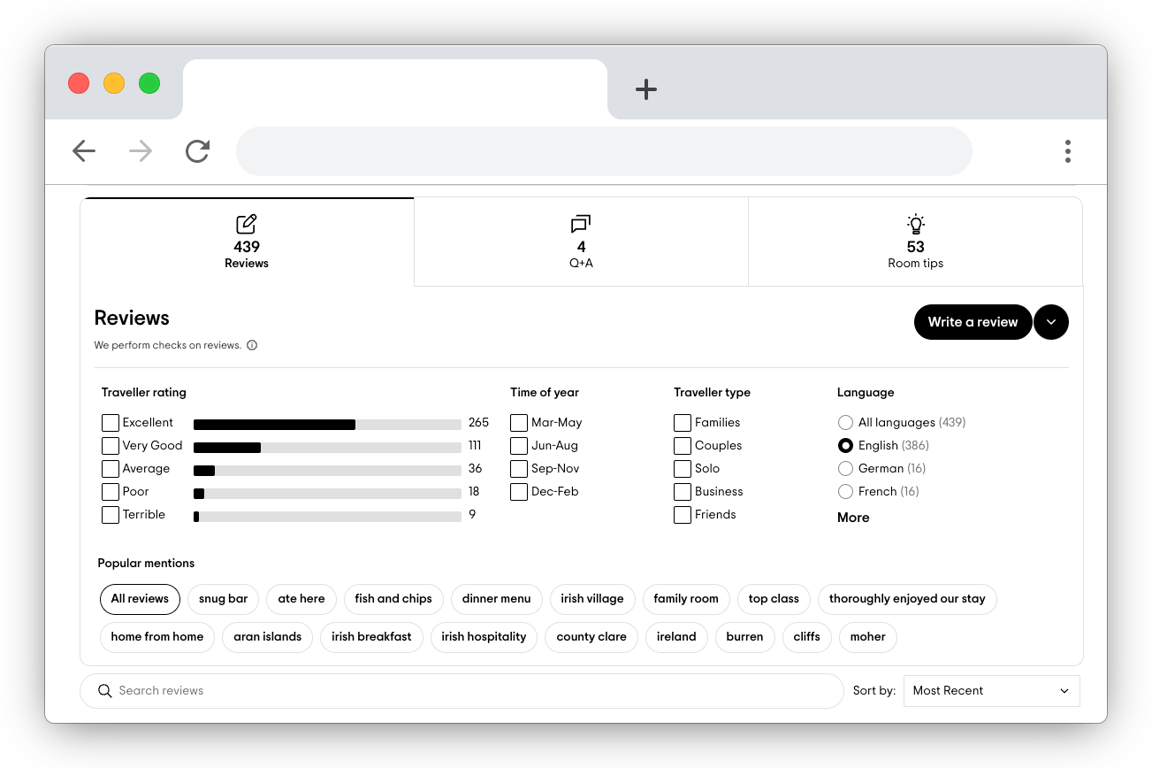Filter by moher mention chip
This screenshot has width=1152, height=768.
868,637
